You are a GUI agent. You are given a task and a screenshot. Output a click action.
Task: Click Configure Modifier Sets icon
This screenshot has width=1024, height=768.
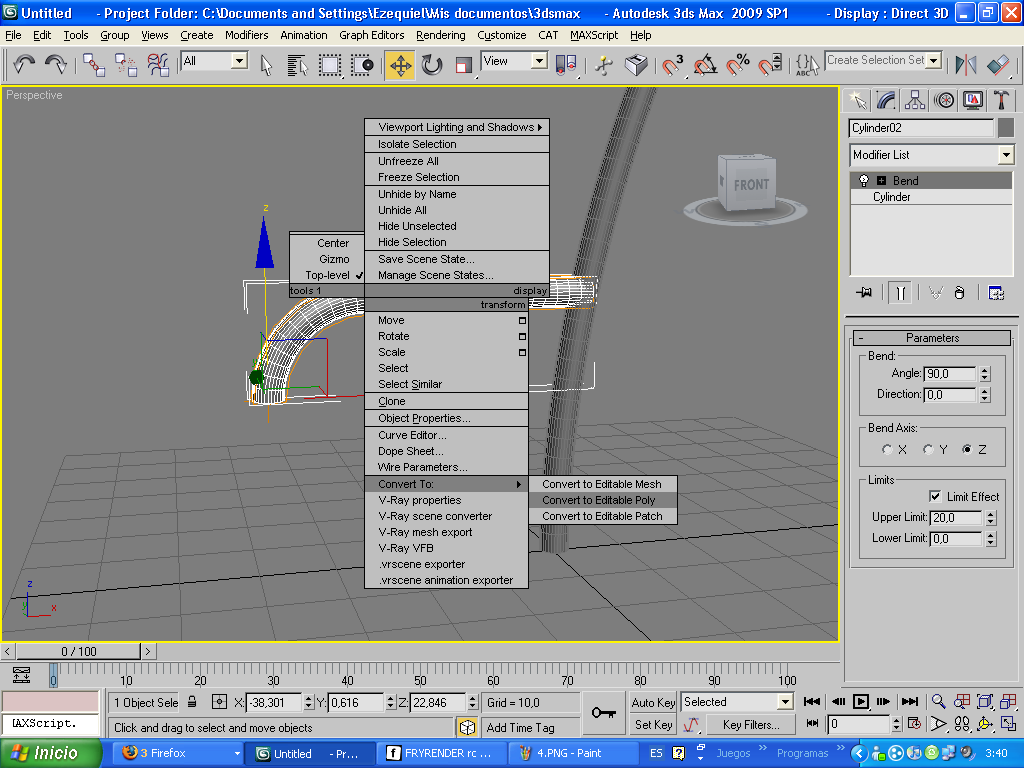point(996,293)
